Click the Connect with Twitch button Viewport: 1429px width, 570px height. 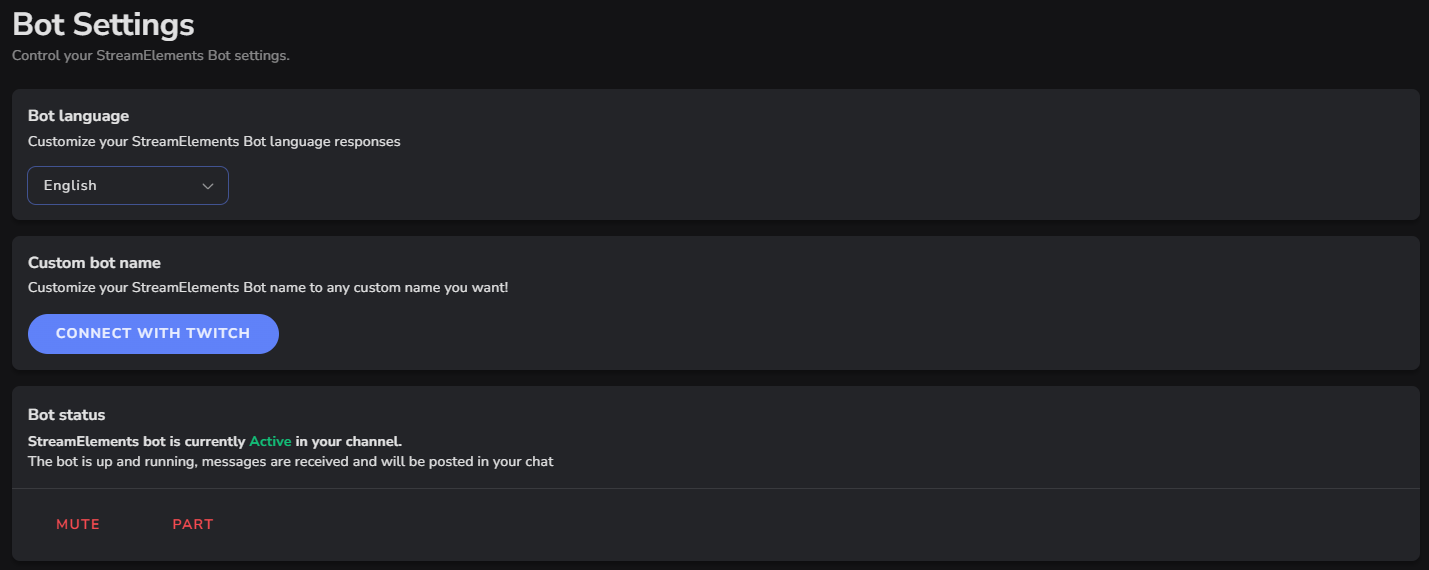[153, 334]
